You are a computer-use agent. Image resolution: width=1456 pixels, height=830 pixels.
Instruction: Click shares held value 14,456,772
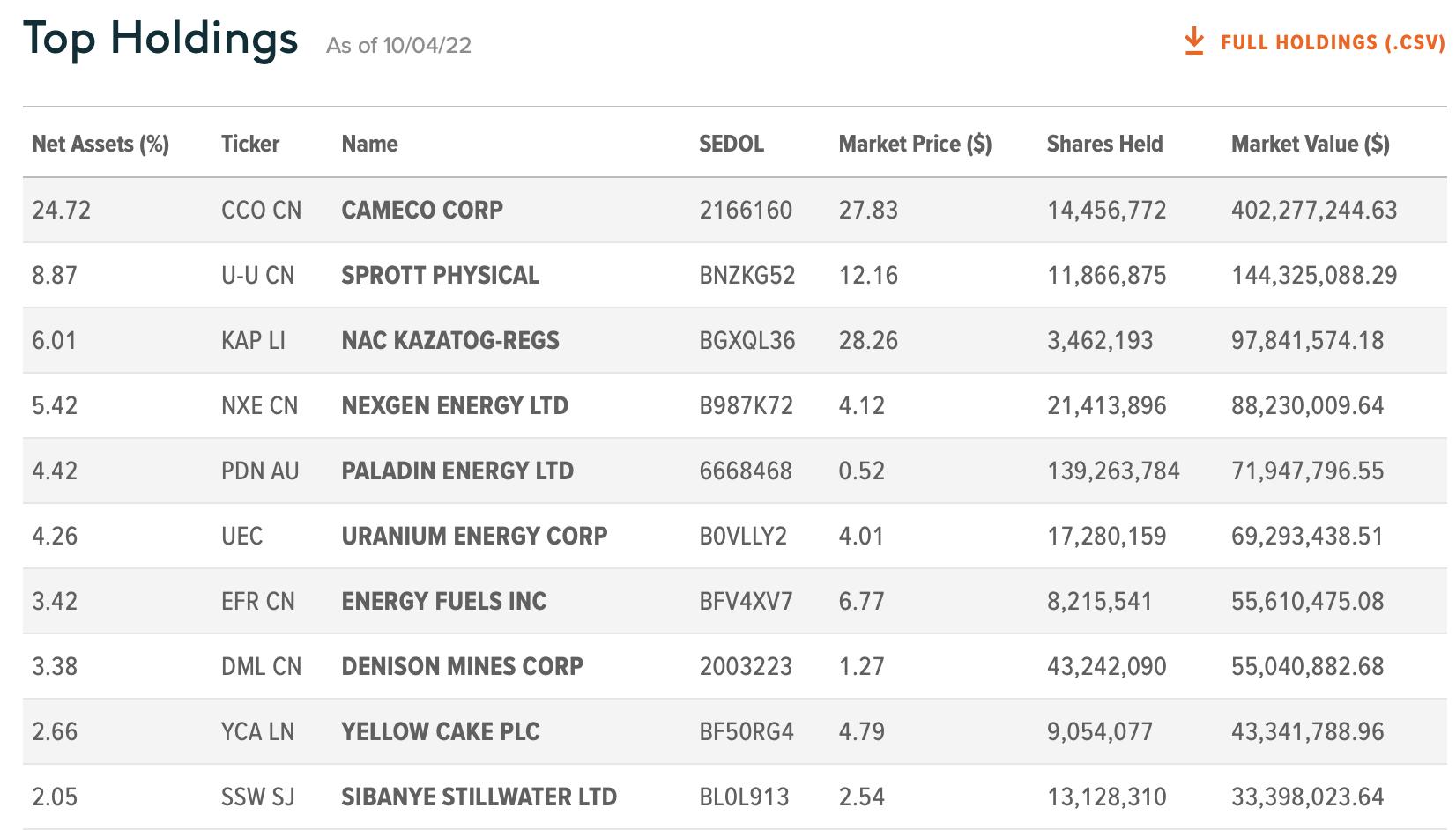click(1106, 210)
